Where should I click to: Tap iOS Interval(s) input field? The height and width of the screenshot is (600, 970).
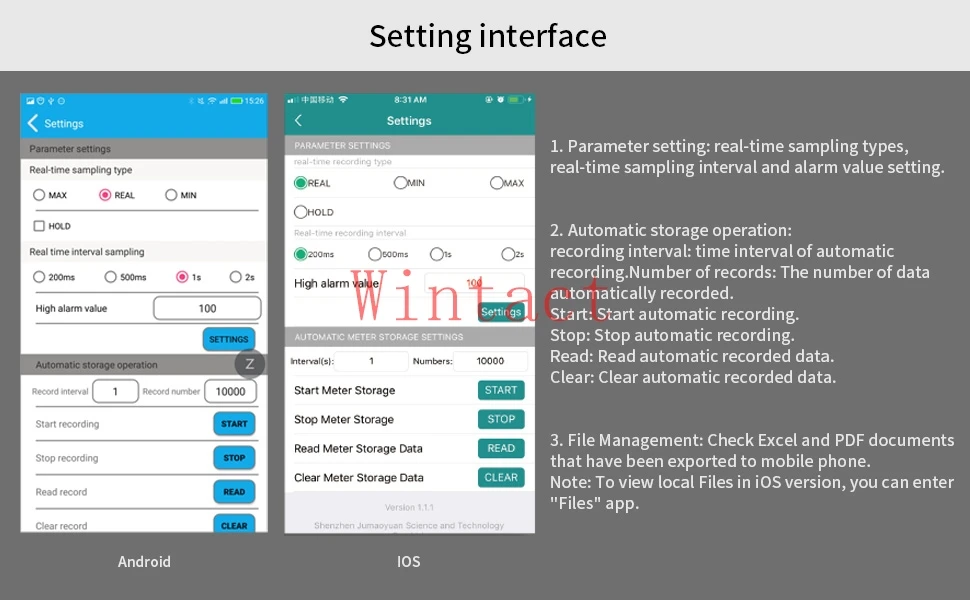click(x=371, y=361)
